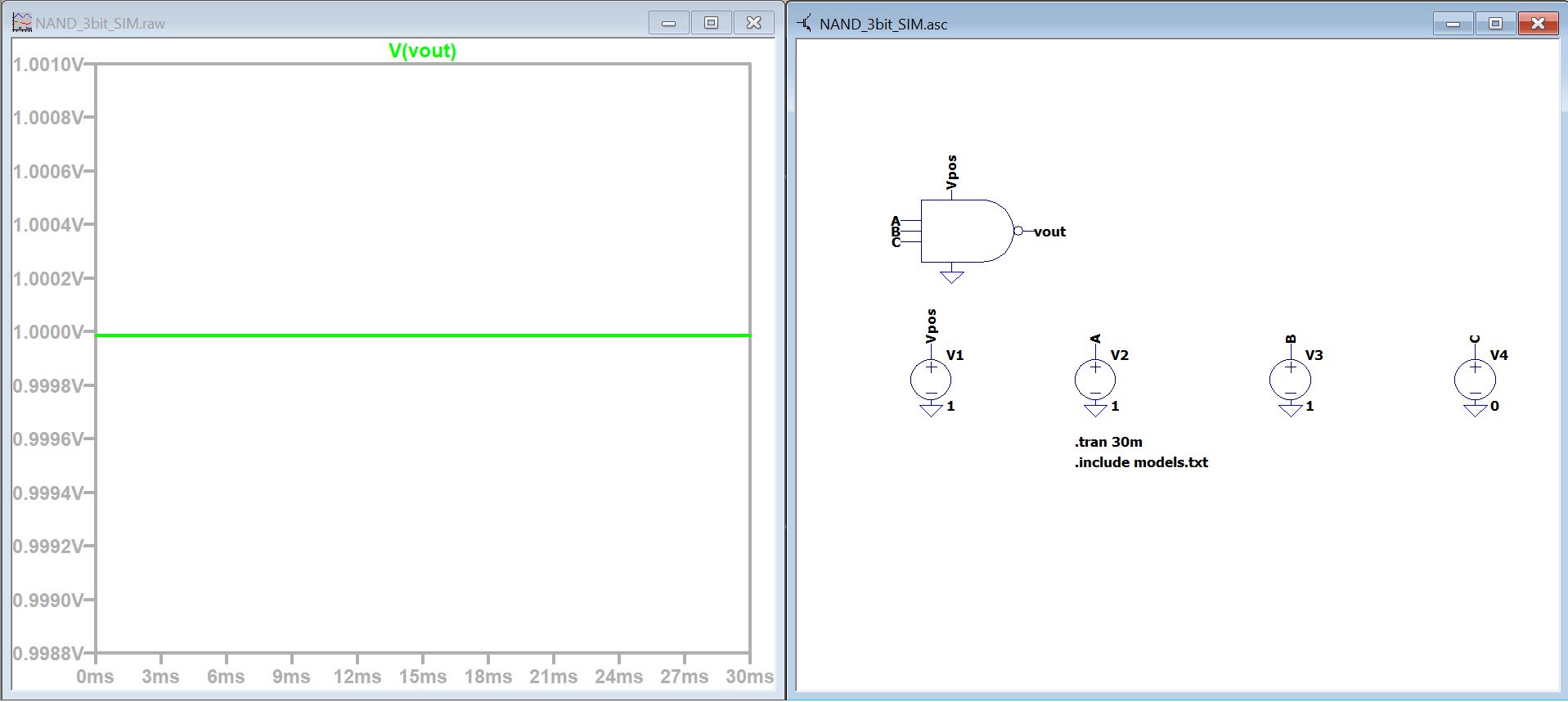Select the .include models.txt directive

pos(1141,462)
